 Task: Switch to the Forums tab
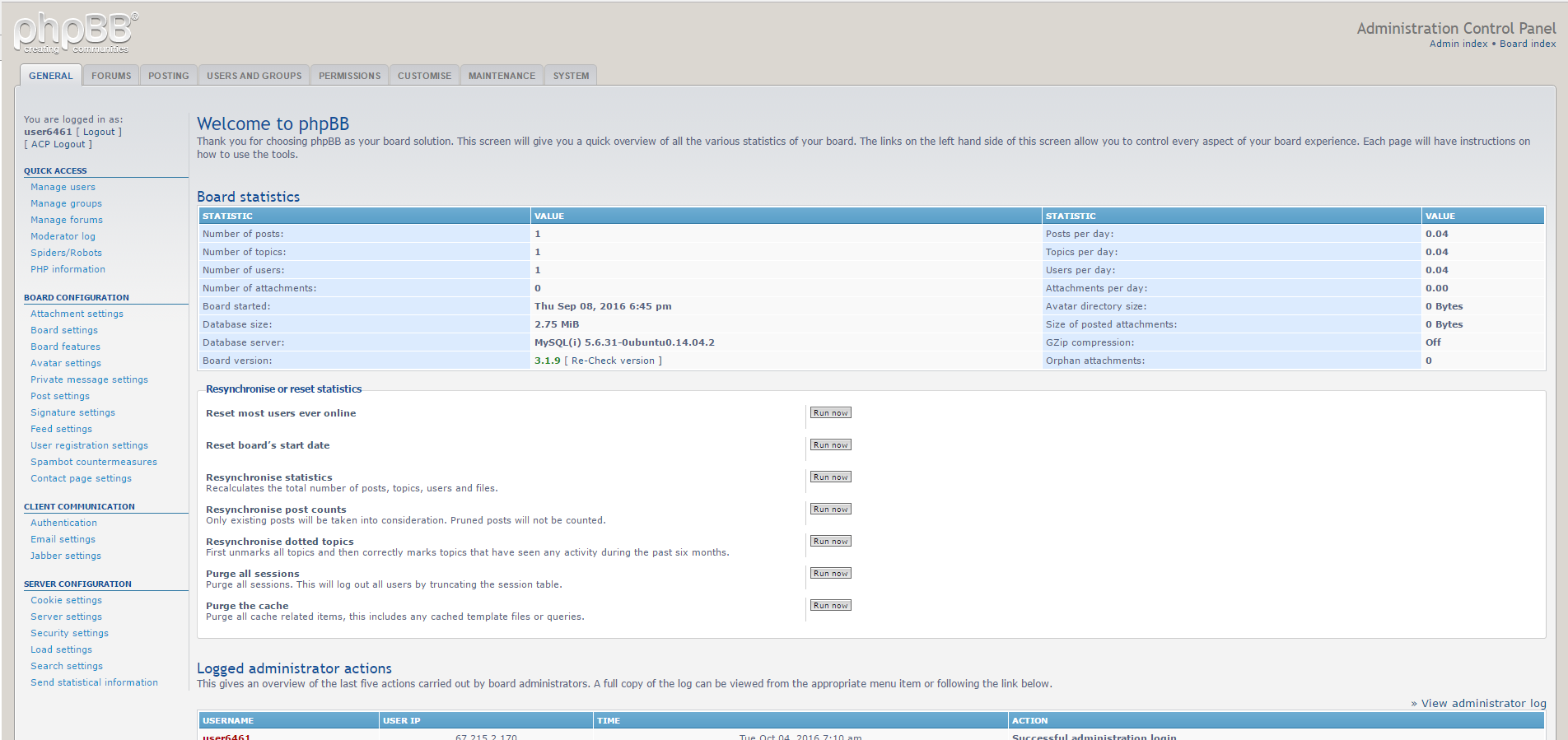point(111,76)
